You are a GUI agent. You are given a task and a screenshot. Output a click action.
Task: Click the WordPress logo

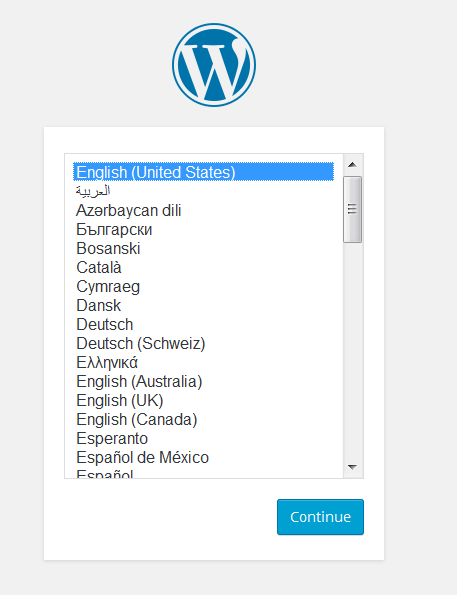coord(214,65)
